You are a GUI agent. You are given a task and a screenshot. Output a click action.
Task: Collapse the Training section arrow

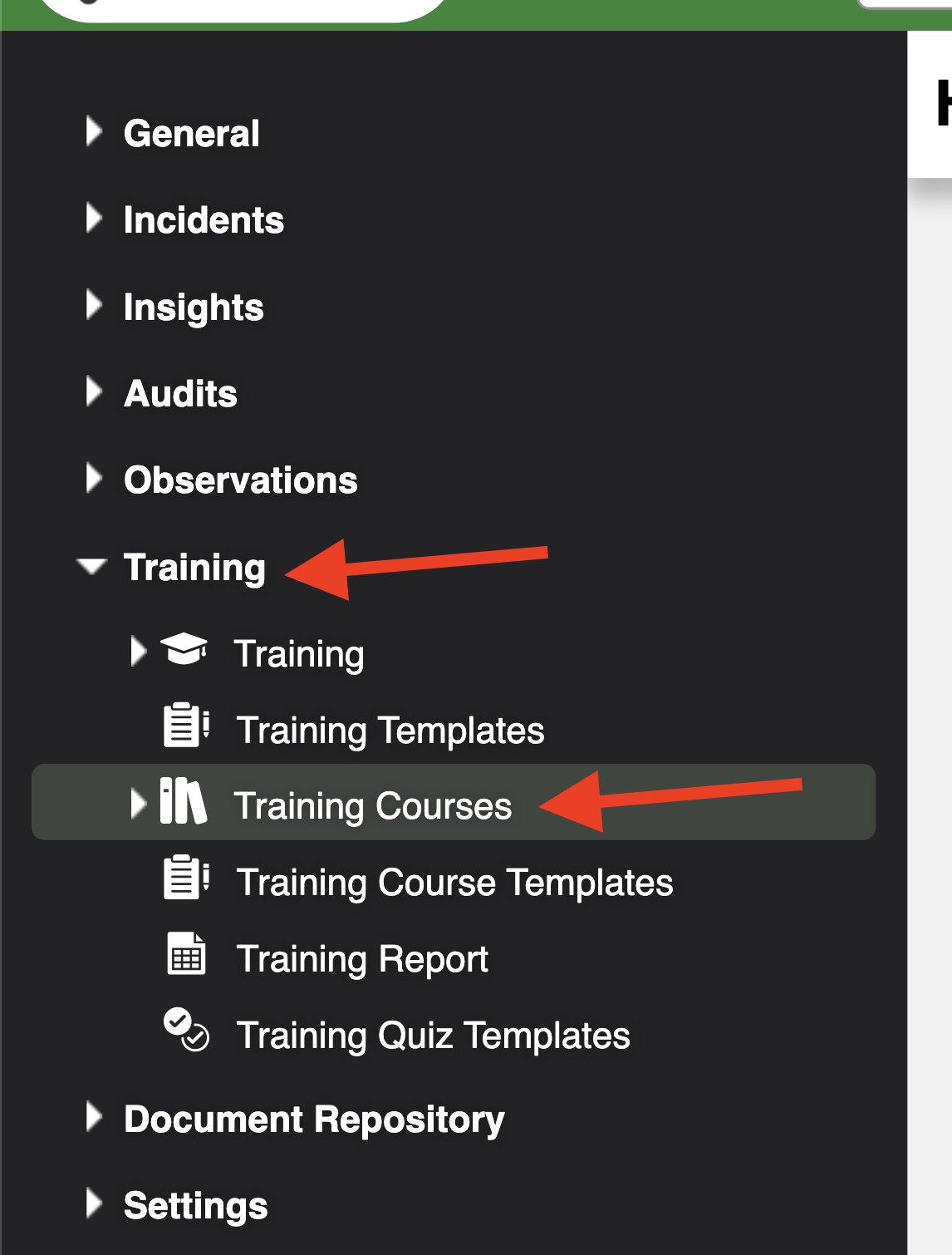[91, 566]
